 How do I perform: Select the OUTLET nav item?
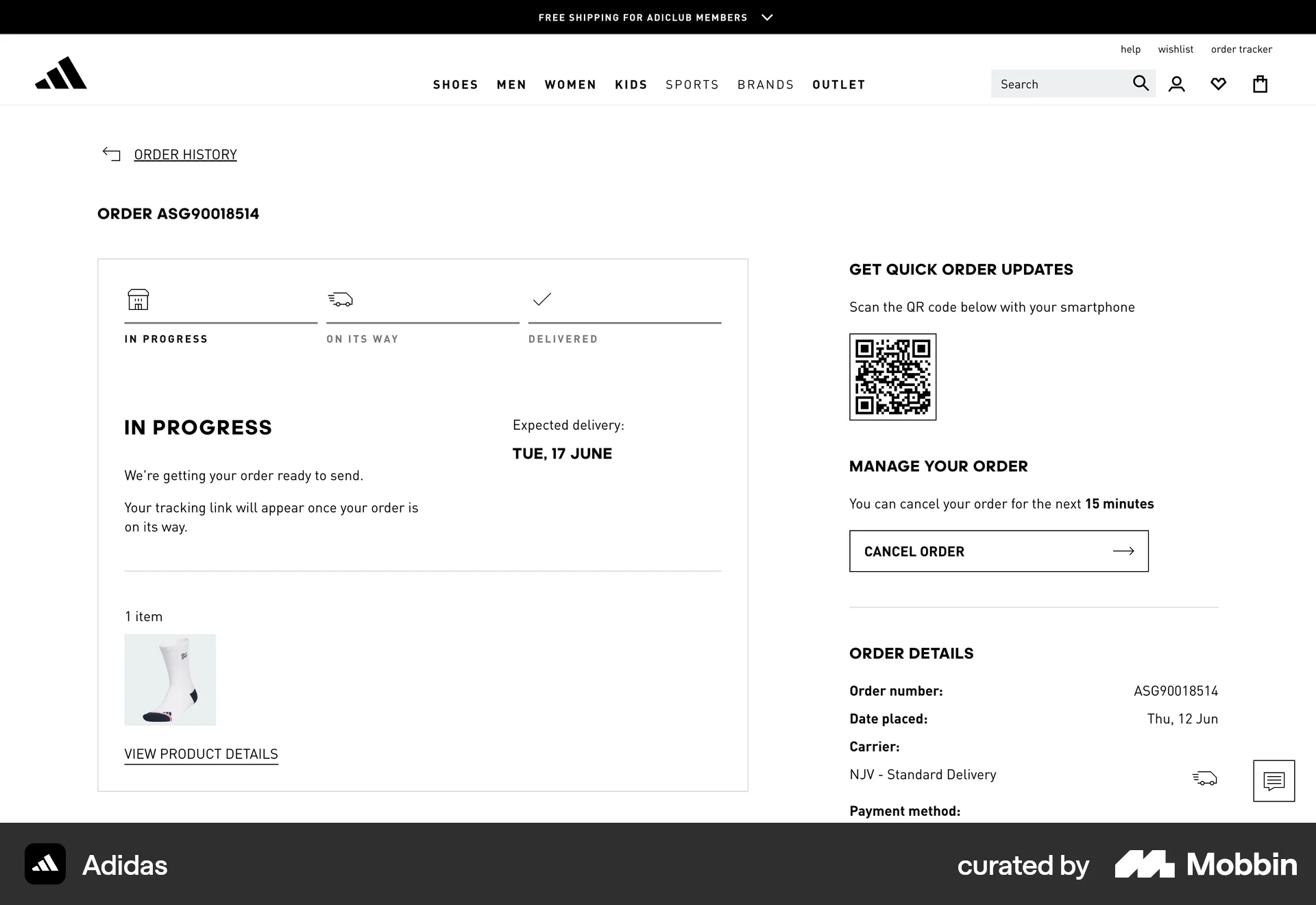click(x=838, y=84)
